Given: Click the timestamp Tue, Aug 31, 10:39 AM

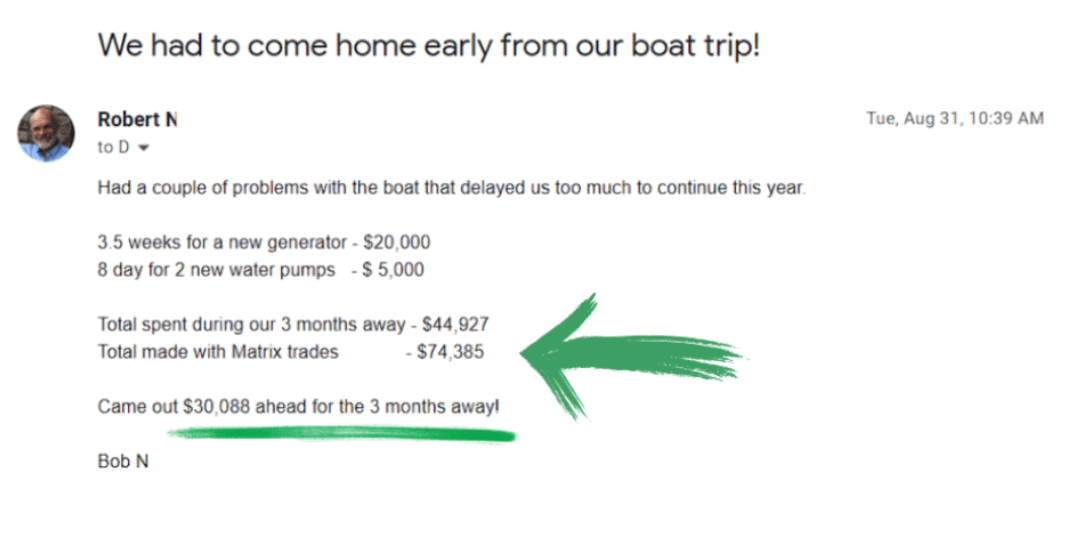Looking at the screenshot, I should pyautogui.click(x=954, y=119).
